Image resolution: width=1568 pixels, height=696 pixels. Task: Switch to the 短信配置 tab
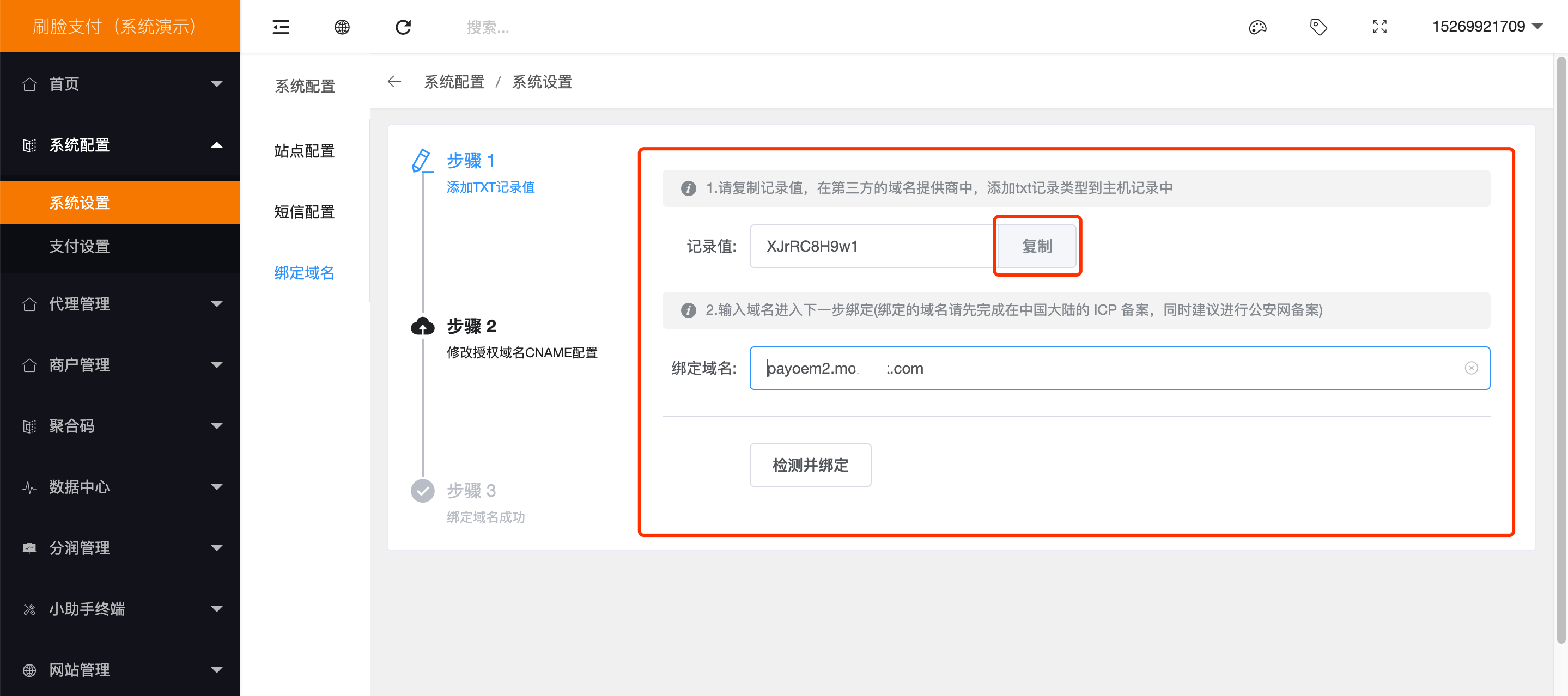click(x=305, y=212)
